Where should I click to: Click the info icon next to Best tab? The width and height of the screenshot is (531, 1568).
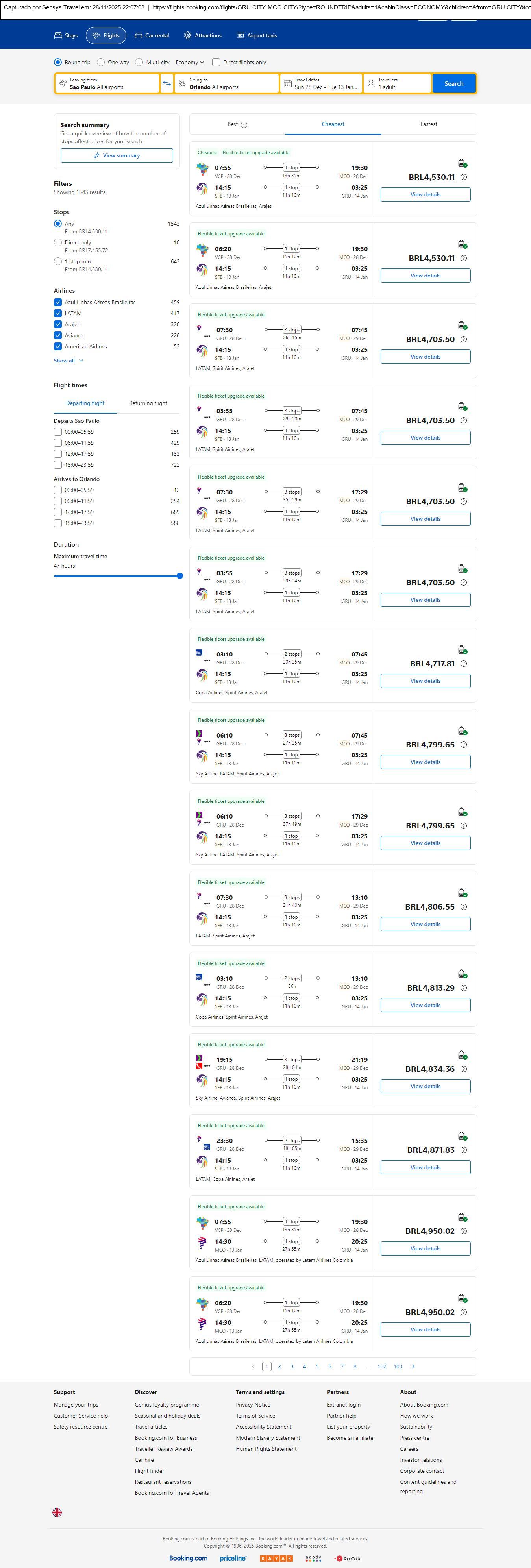(x=244, y=125)
